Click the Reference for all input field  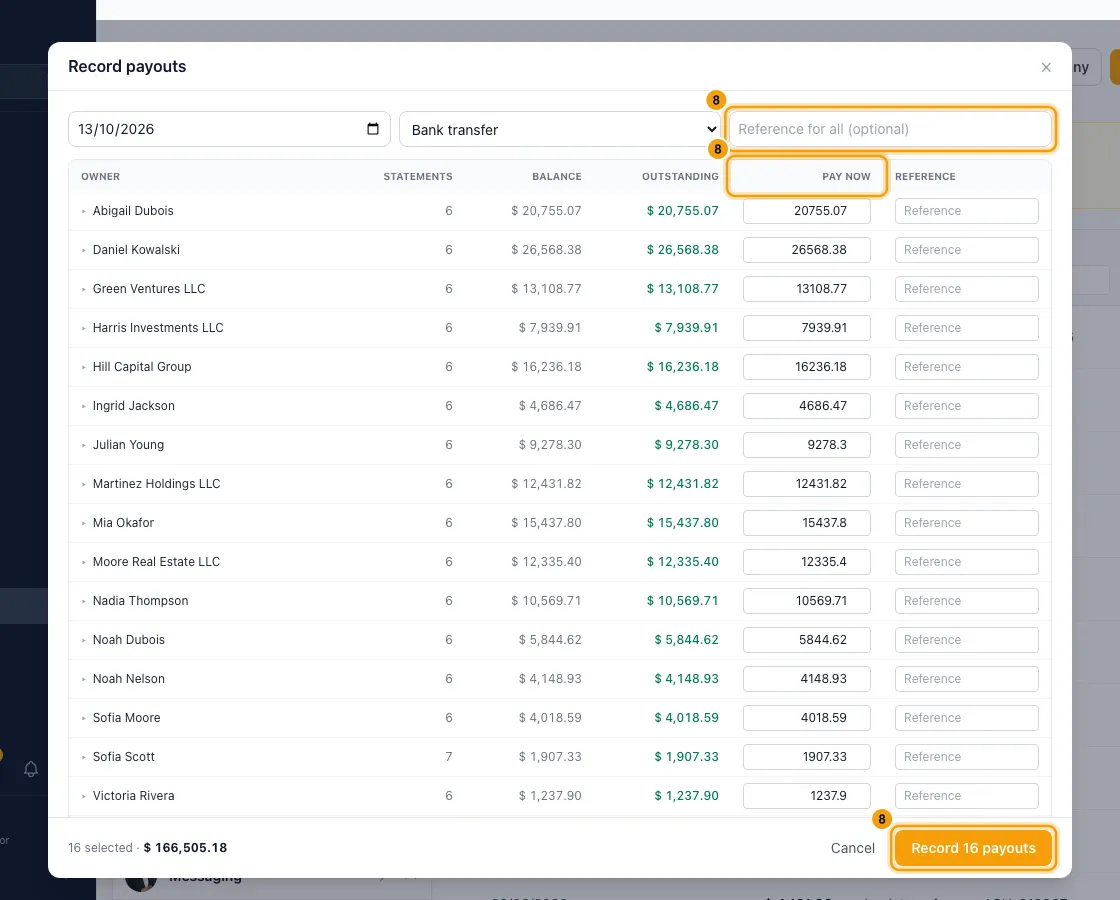[890, 129]
